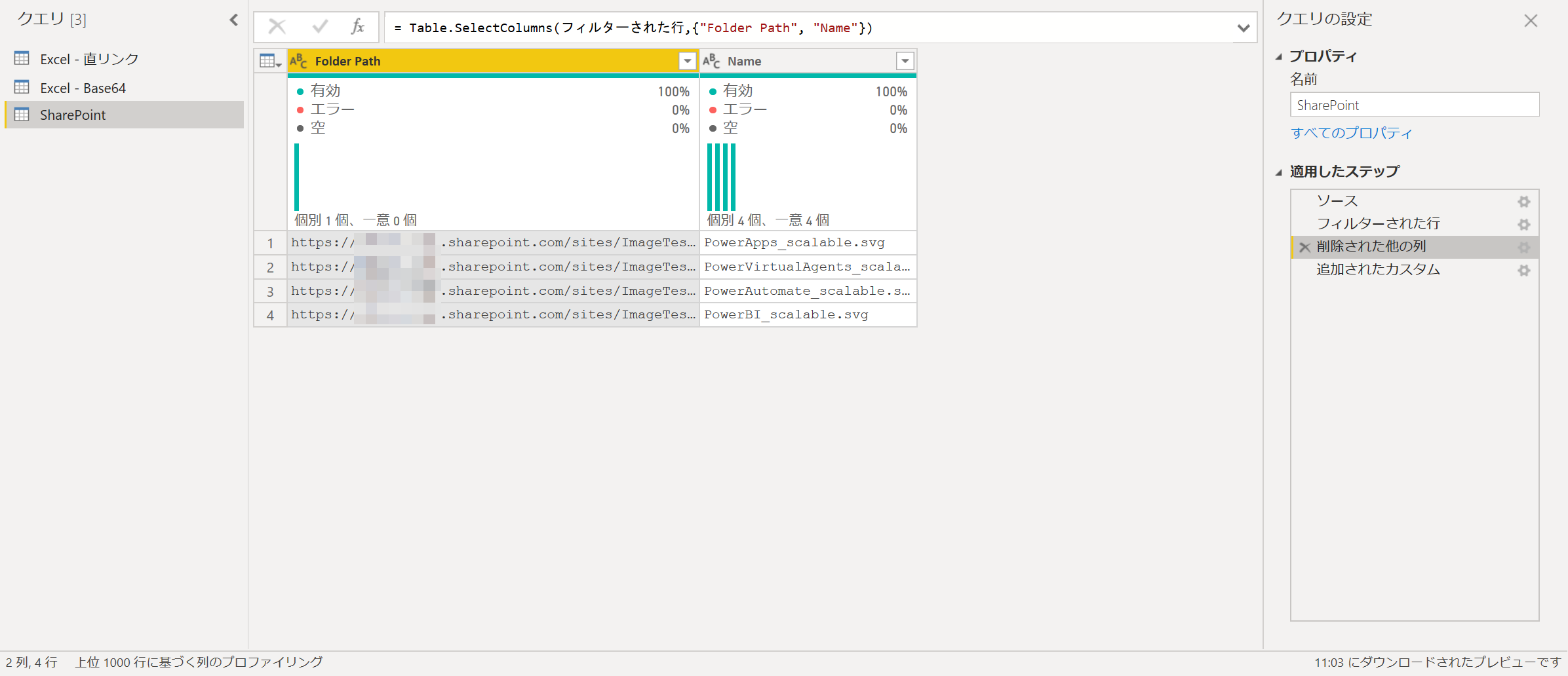Select the Name column header
1568x676 pixels.
point(808,61)
